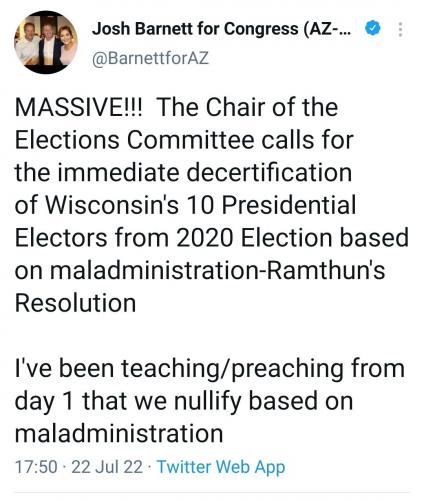
Task: Open the Josh Barnett for Congress display name
Action: click(x=222, y=28)
